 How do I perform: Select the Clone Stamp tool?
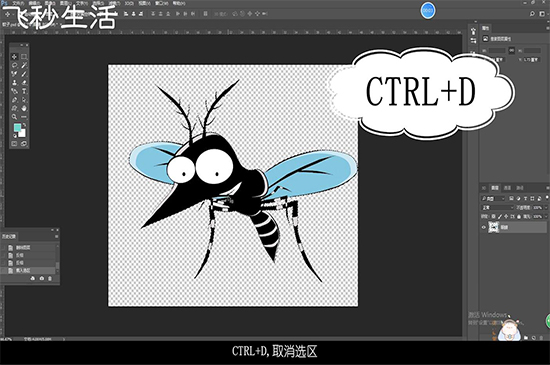14,83
